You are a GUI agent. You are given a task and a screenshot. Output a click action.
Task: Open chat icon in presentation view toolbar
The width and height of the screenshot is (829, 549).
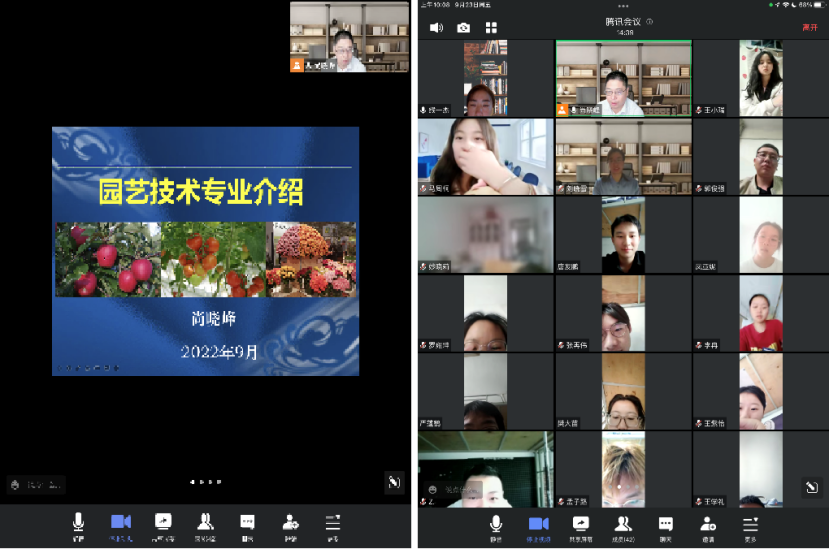tap(247, 525)
